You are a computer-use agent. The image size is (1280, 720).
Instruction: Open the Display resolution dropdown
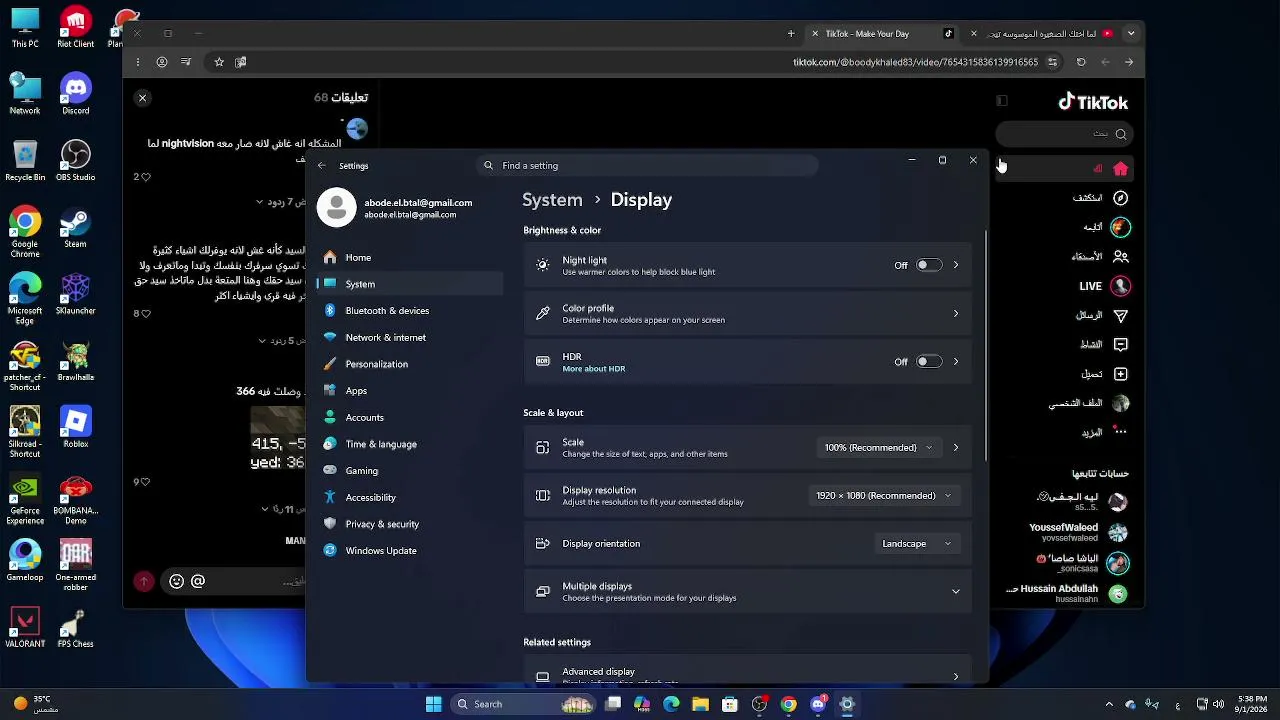coord(884,495)
